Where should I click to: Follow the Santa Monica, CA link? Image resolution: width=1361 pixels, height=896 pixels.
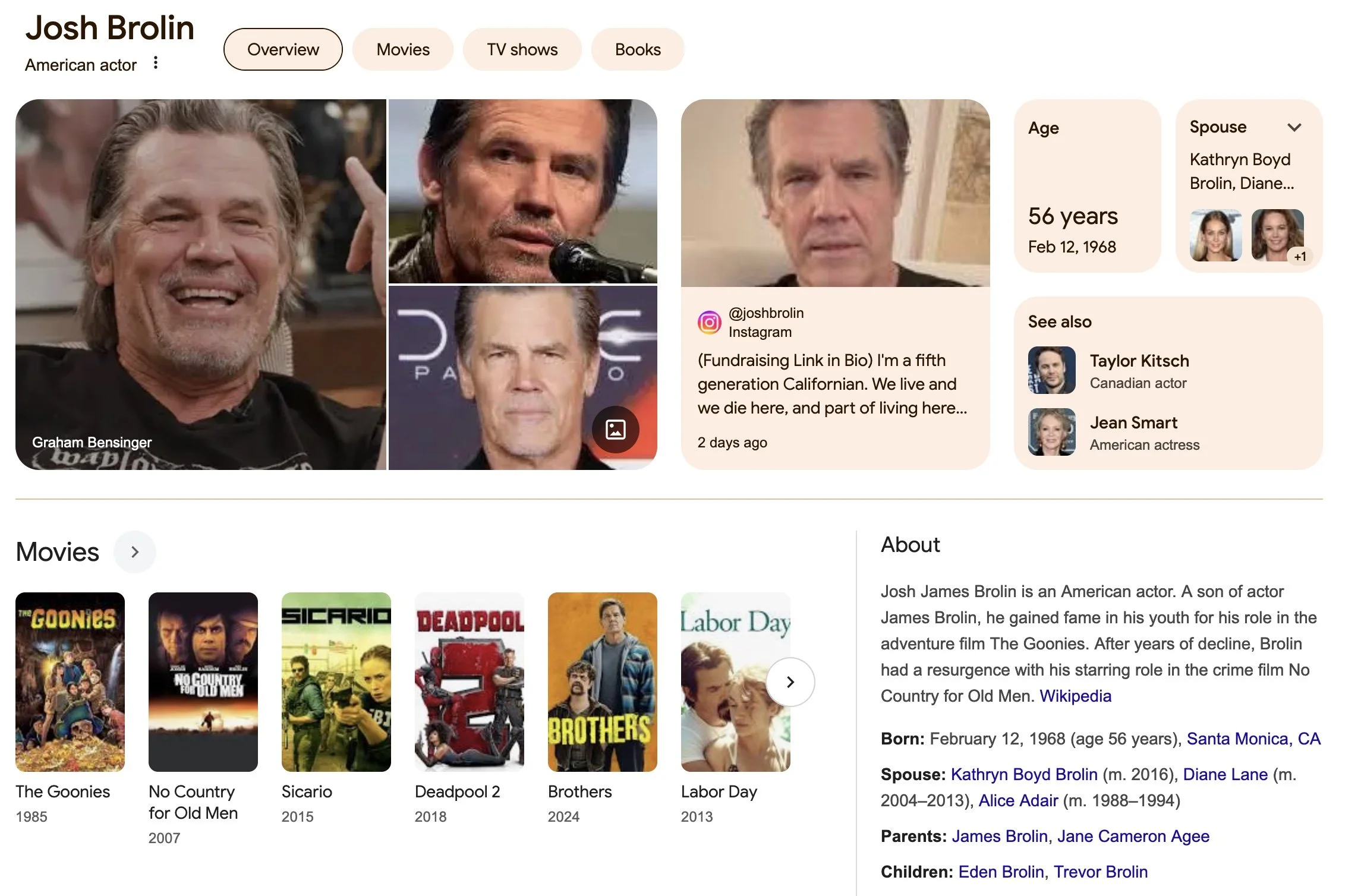pos(1253,739)
